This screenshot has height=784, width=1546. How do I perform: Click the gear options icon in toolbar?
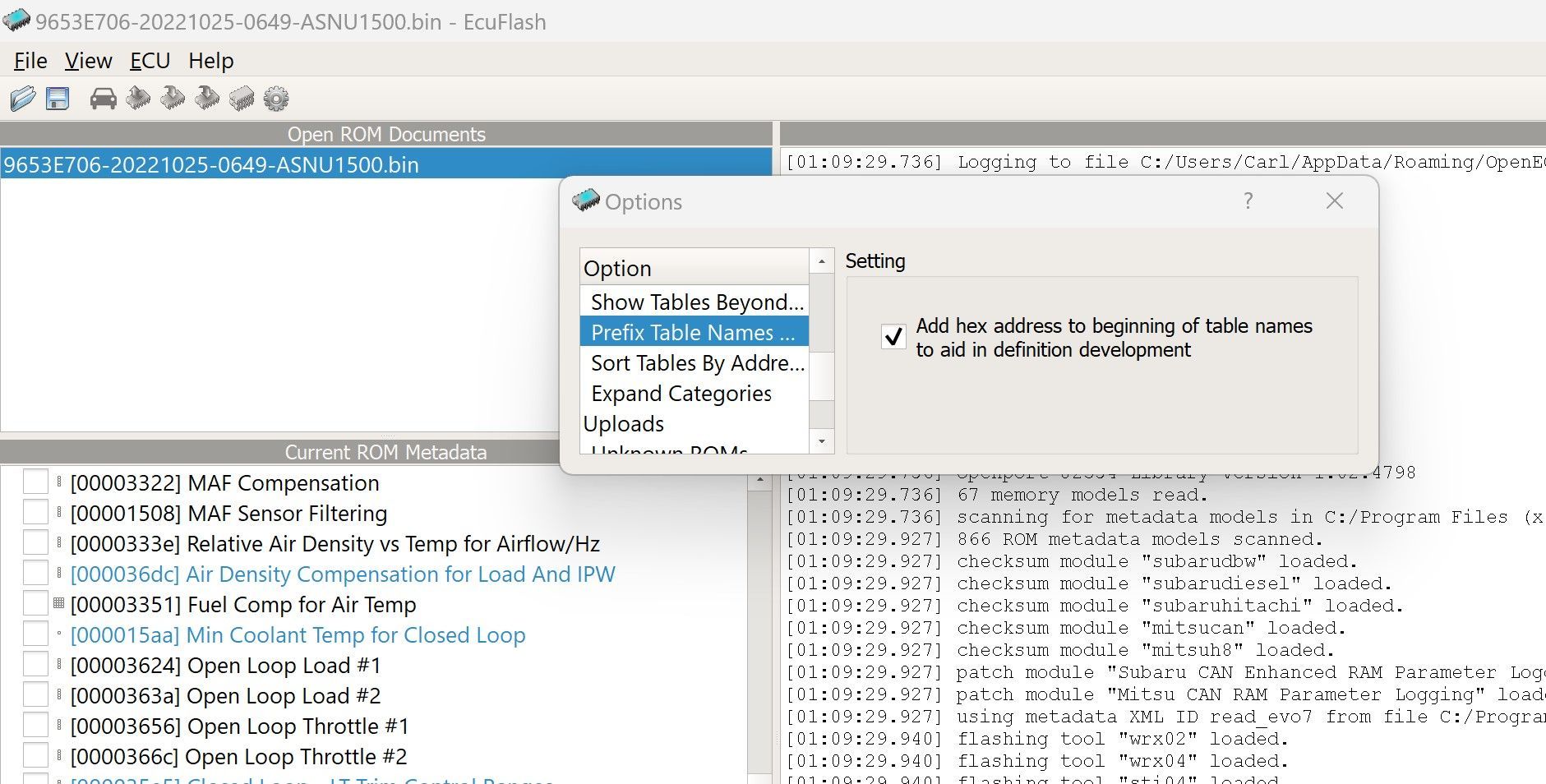coord(276,99)
